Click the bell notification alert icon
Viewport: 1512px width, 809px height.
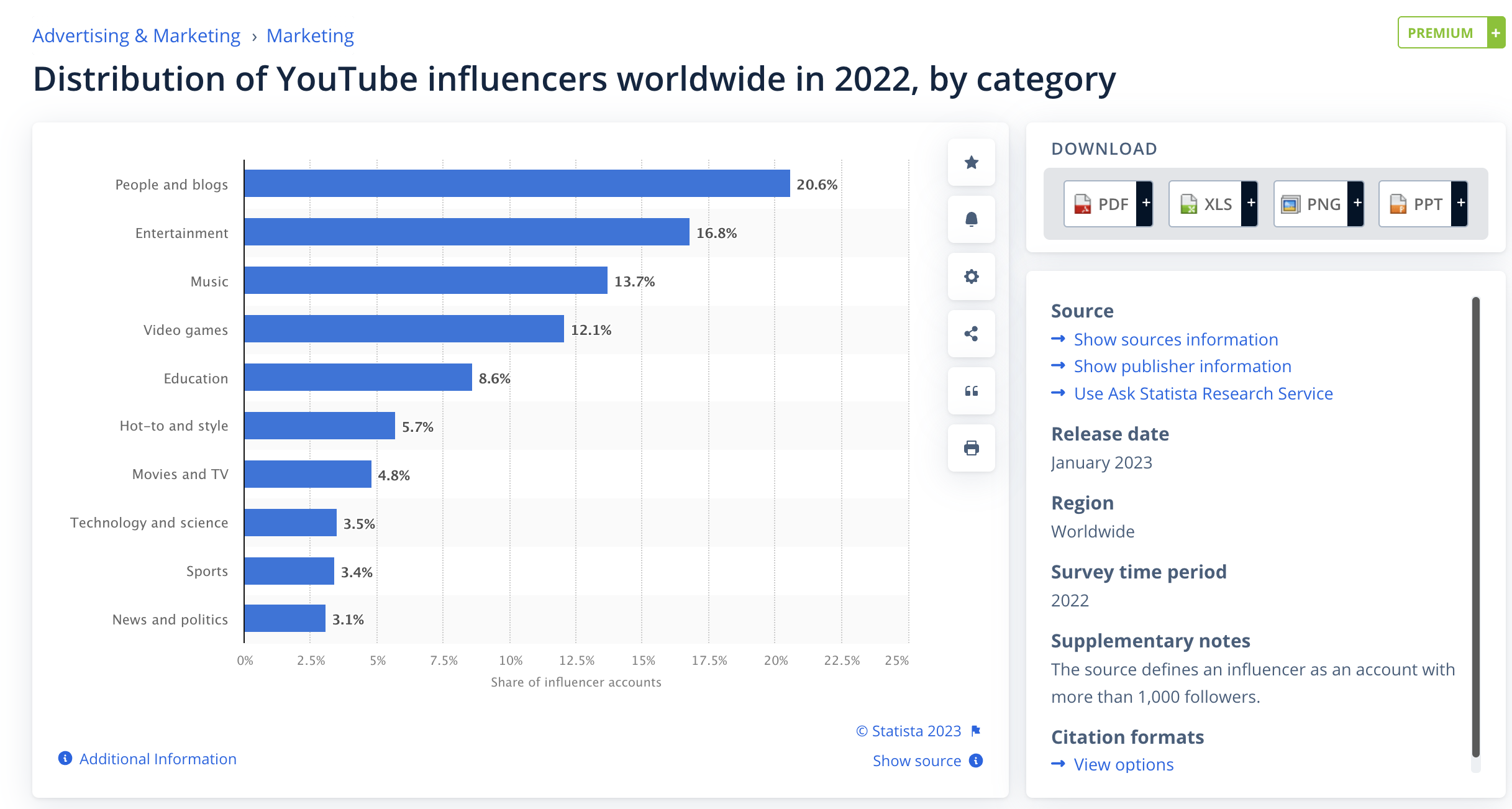tap(971, 219)
